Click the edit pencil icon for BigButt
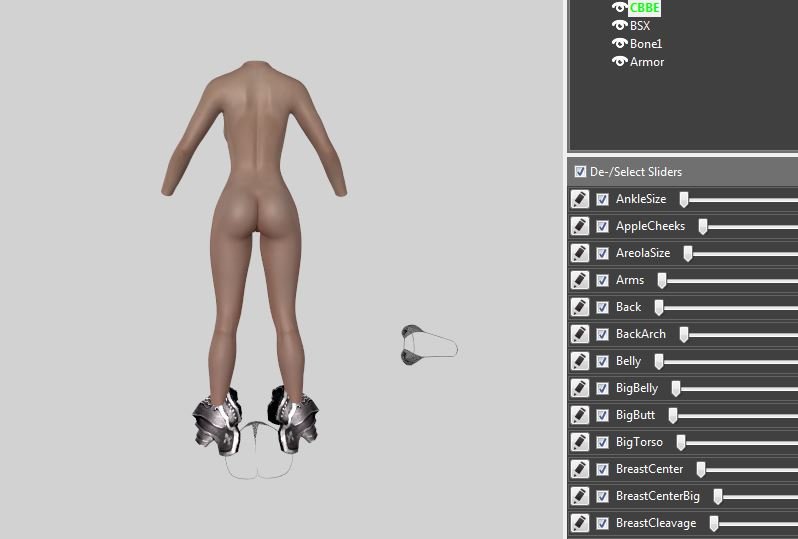The width and height of the screenshot is (798, 539). [x=580, y=415]
